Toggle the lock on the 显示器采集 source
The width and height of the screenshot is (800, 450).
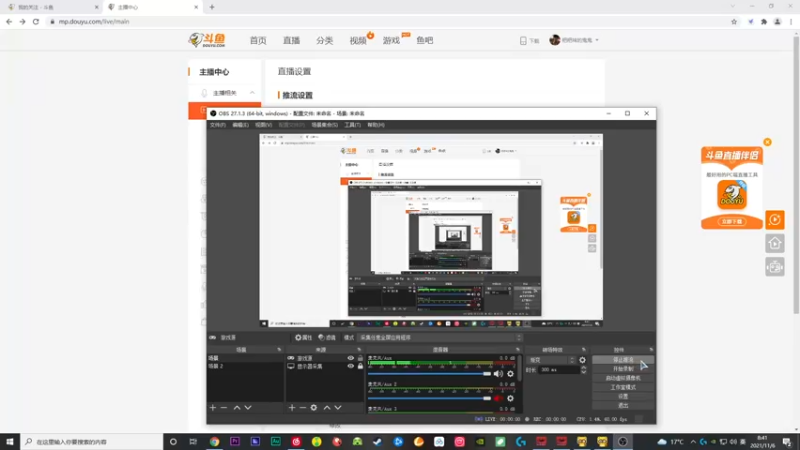click(x=360, y=366)
